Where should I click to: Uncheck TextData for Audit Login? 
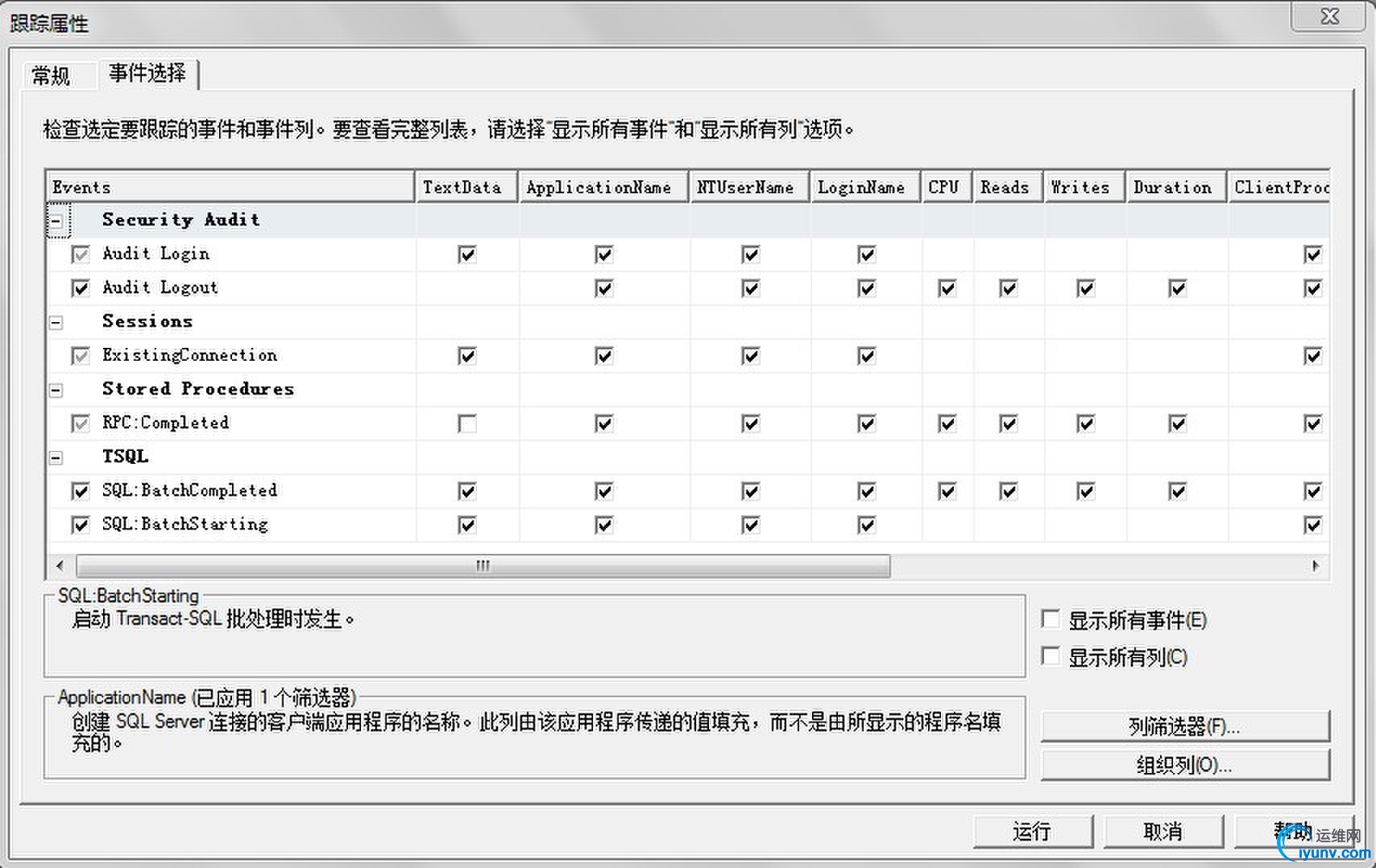point(467,254)
